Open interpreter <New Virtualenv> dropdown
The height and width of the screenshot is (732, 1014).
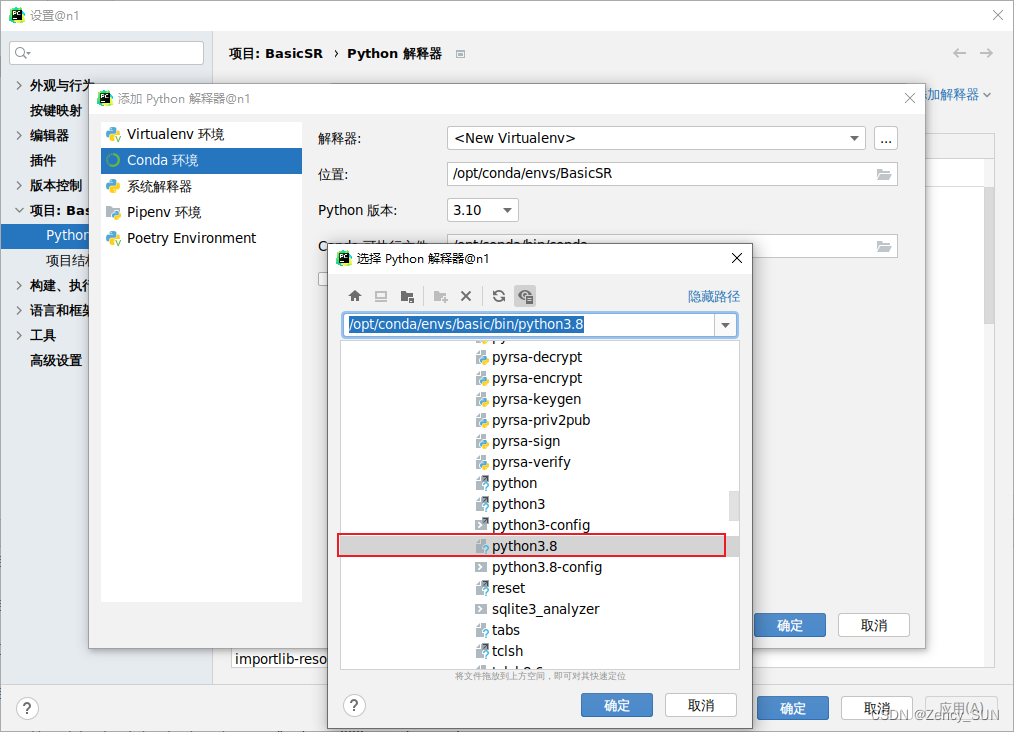click(854, 138)
